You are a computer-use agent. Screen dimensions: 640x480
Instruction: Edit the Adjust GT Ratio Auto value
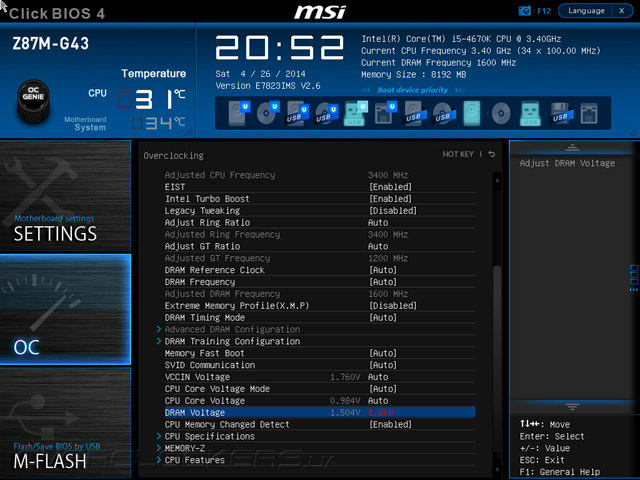tap(378, 246)
